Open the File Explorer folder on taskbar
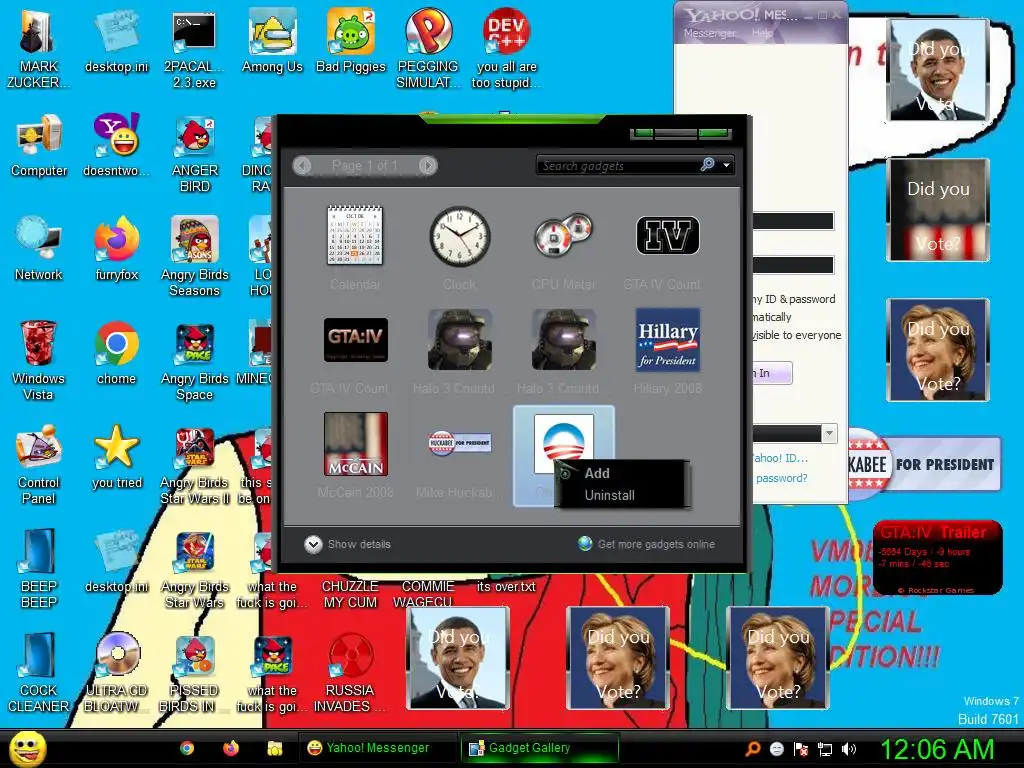 point(274,748)
